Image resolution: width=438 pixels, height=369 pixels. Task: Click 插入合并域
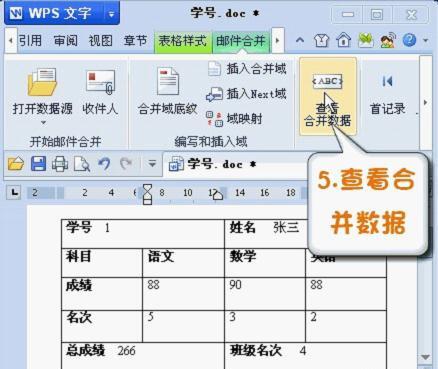(x=247, y=69)
